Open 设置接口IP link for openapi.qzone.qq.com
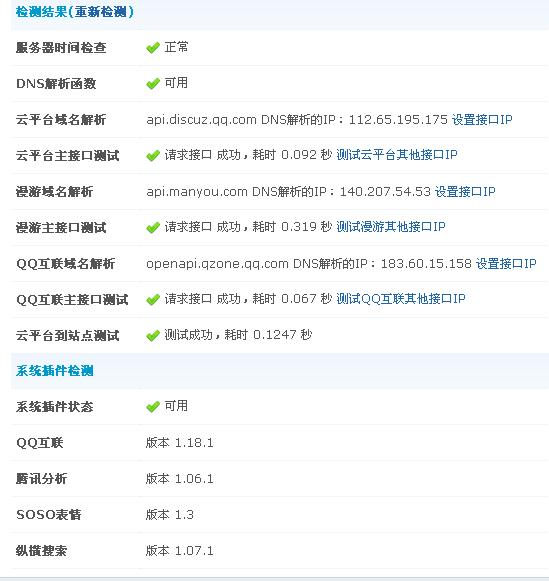This screenshot has height=581, width=549. pos(506,263)
